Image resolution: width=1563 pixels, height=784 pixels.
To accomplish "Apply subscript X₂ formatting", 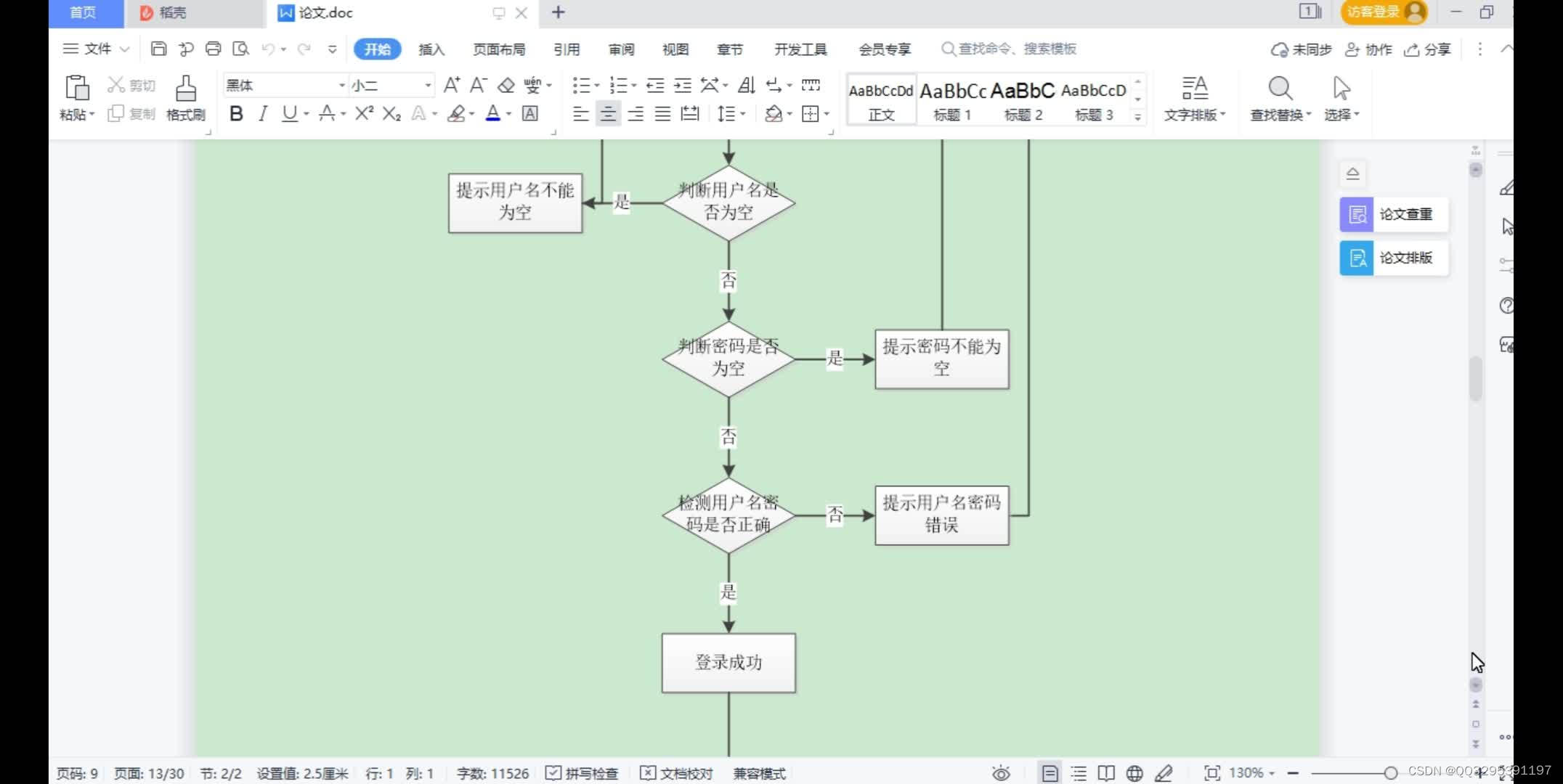I will [x=391, y=113].
